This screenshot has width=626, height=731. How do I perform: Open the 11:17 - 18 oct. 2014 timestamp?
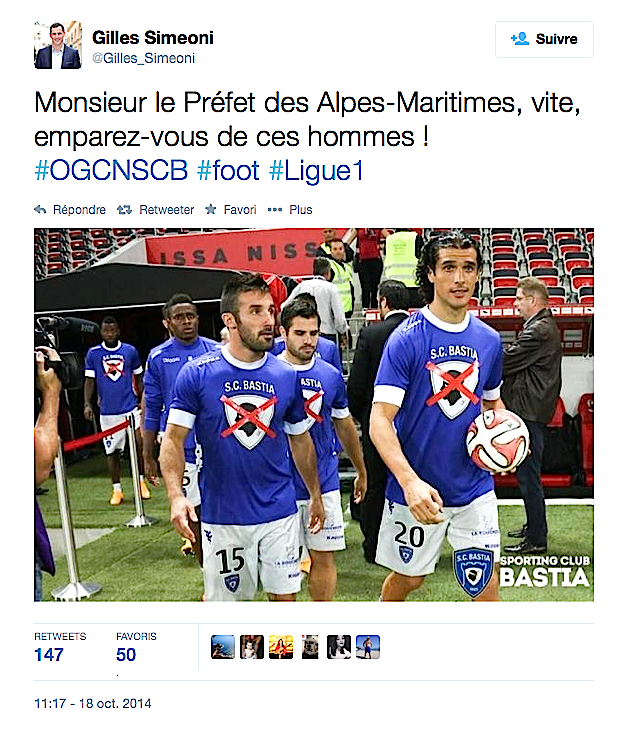[x=93, y=704]
